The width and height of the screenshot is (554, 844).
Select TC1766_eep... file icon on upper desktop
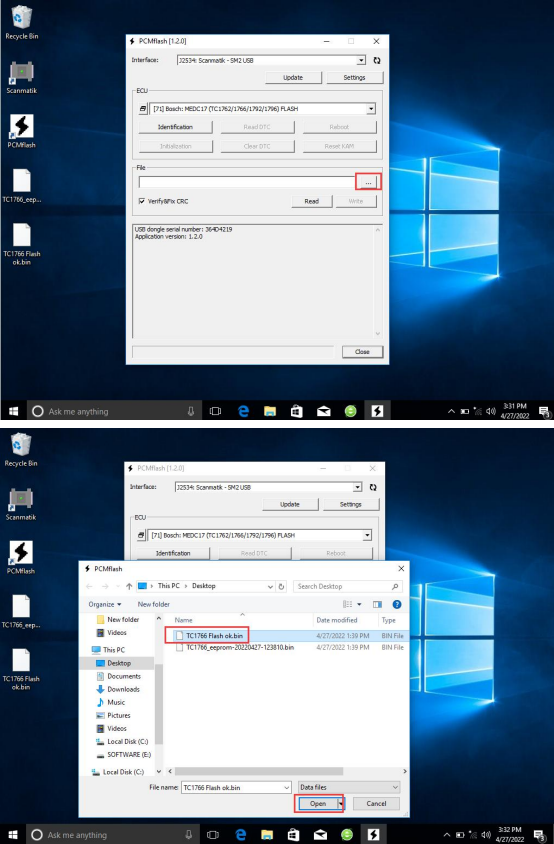coord(22,186)
